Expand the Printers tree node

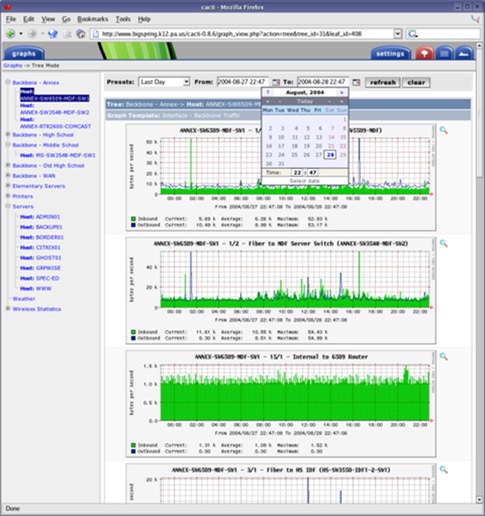click(8, 196)
